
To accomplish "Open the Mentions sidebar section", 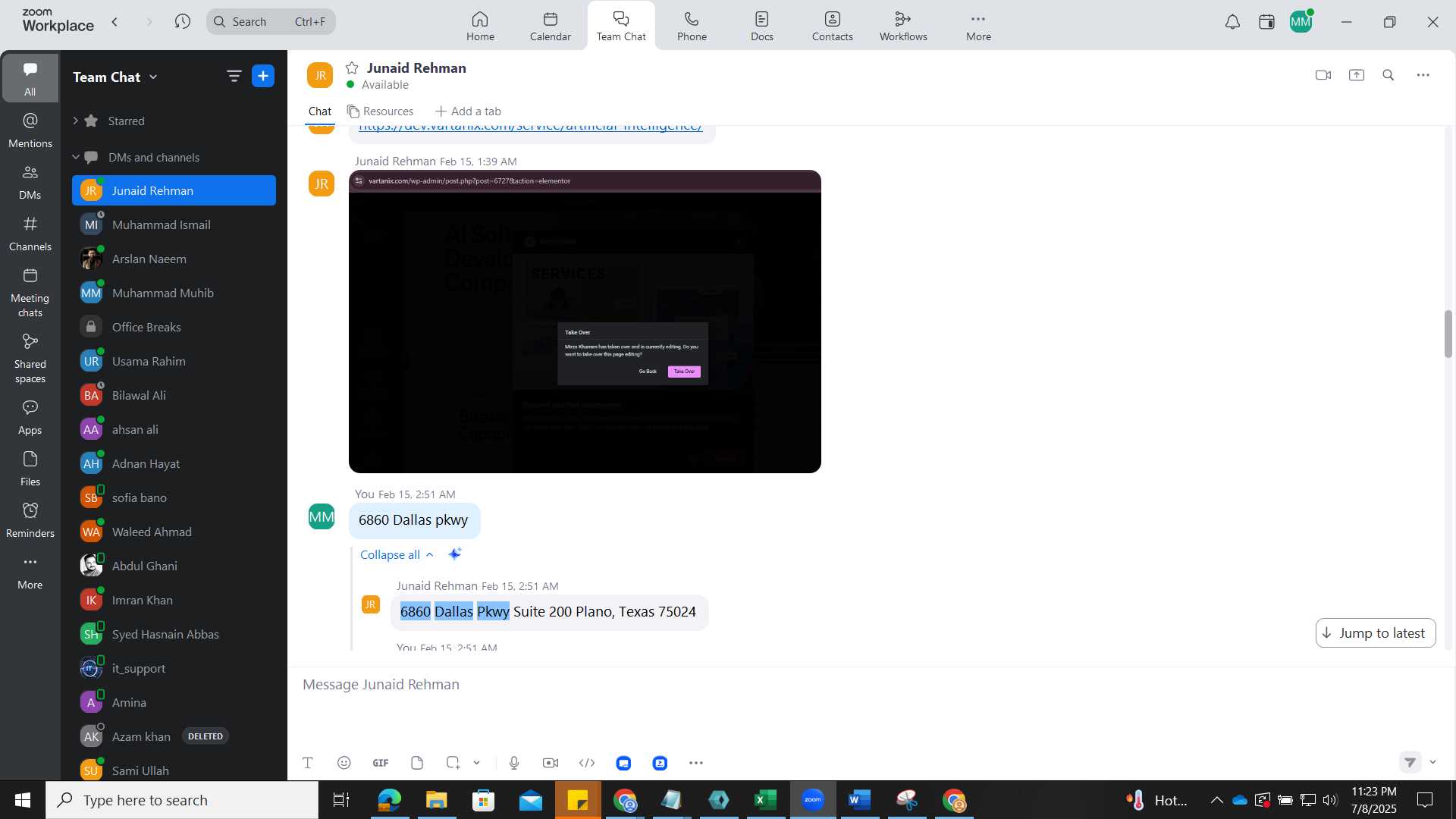I will coord(30,130).
